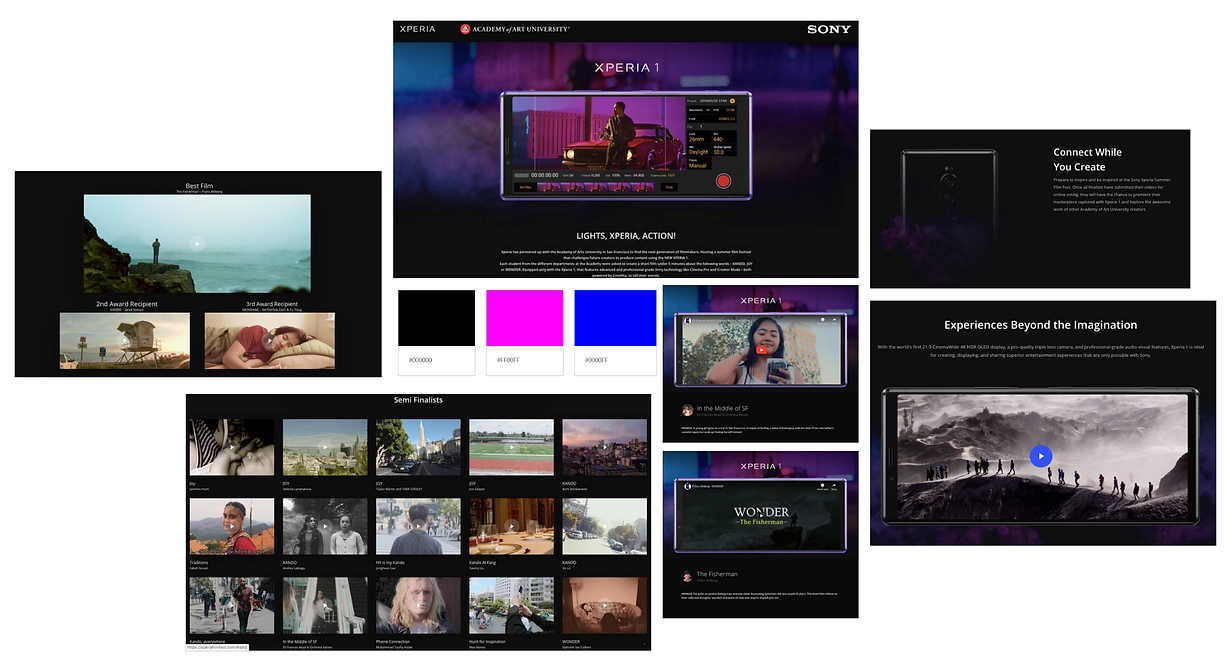This screenshot has height=672, width=1231.
Task: Open the JOY skyline thumbnail by Valeriia
Action: pos(325,447)
